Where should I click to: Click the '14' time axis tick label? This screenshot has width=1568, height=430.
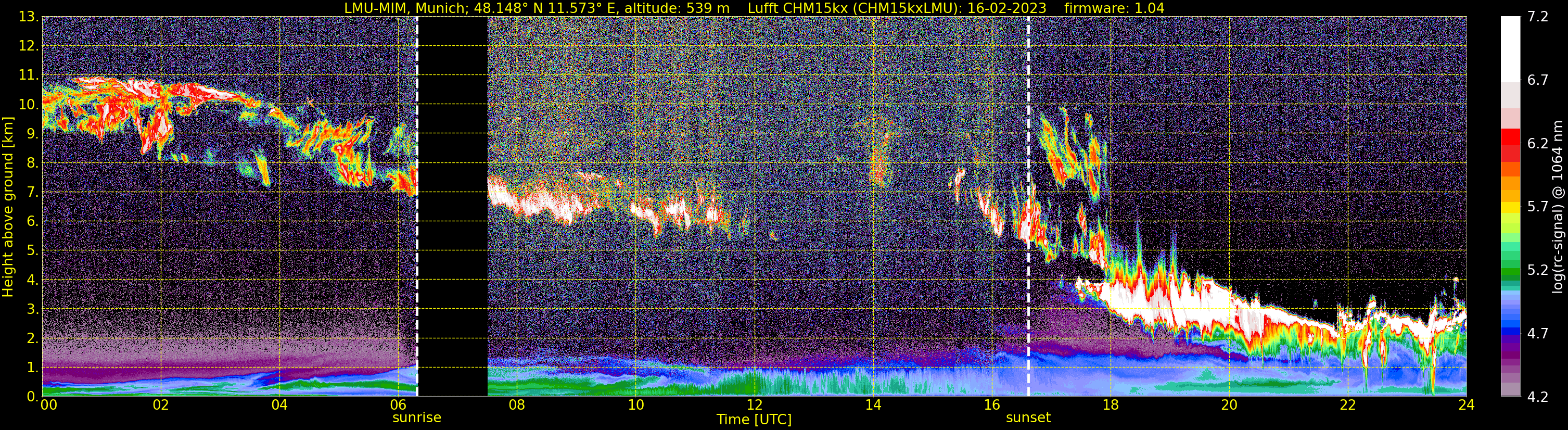[873, 406]
